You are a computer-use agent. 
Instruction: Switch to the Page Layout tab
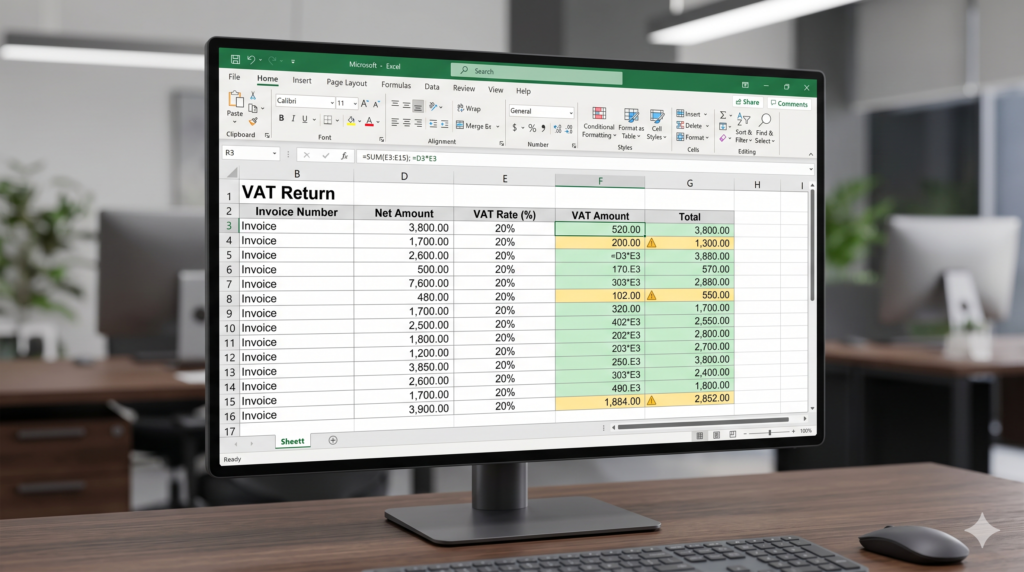[346, 83]
